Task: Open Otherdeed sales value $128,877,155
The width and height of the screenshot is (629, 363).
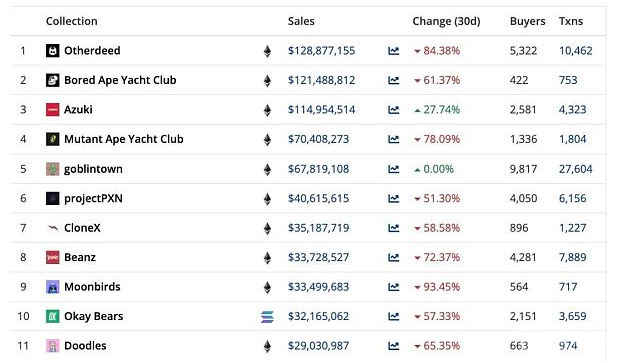Action: pos(321,51)
